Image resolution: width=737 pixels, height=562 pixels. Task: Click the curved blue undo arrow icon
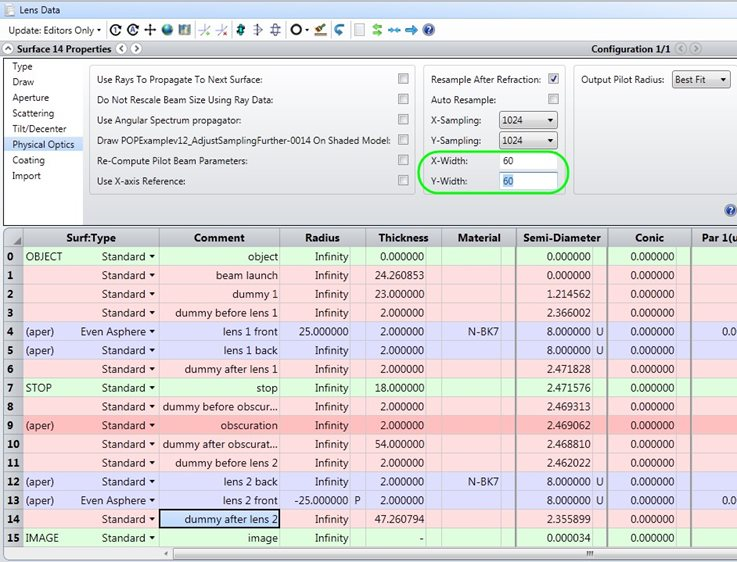339,30
